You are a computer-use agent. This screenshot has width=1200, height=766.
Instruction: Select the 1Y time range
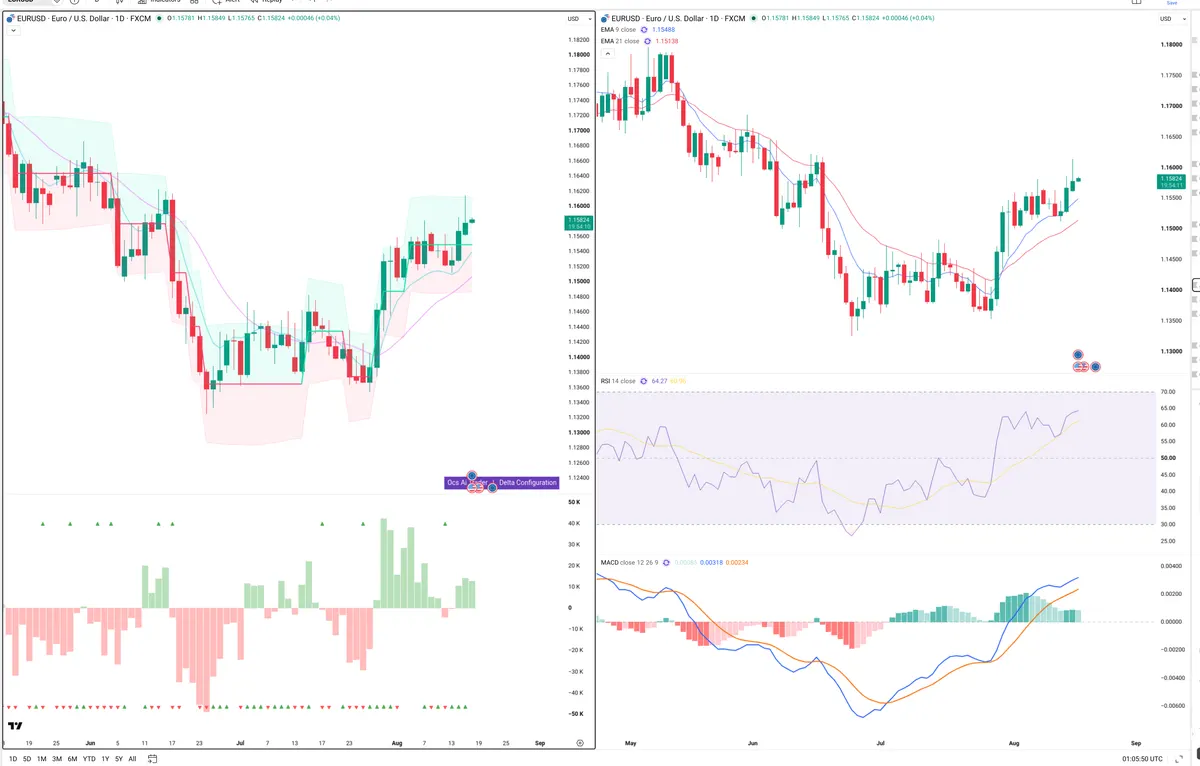tap(105, 759)
